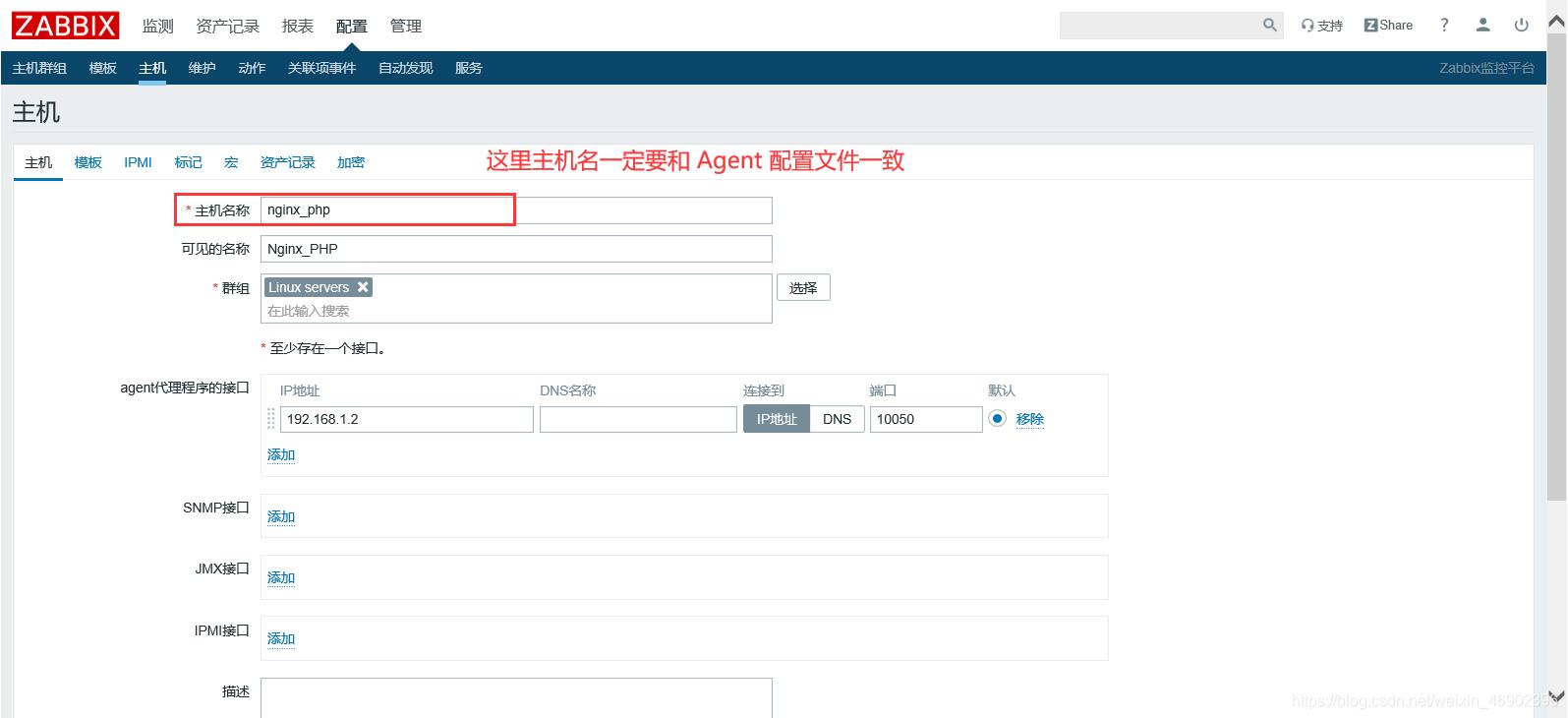The image size is (1568, 718).
Task: Focus the 可见的名称 field Nginx_PHP
Action: (516, 249)
